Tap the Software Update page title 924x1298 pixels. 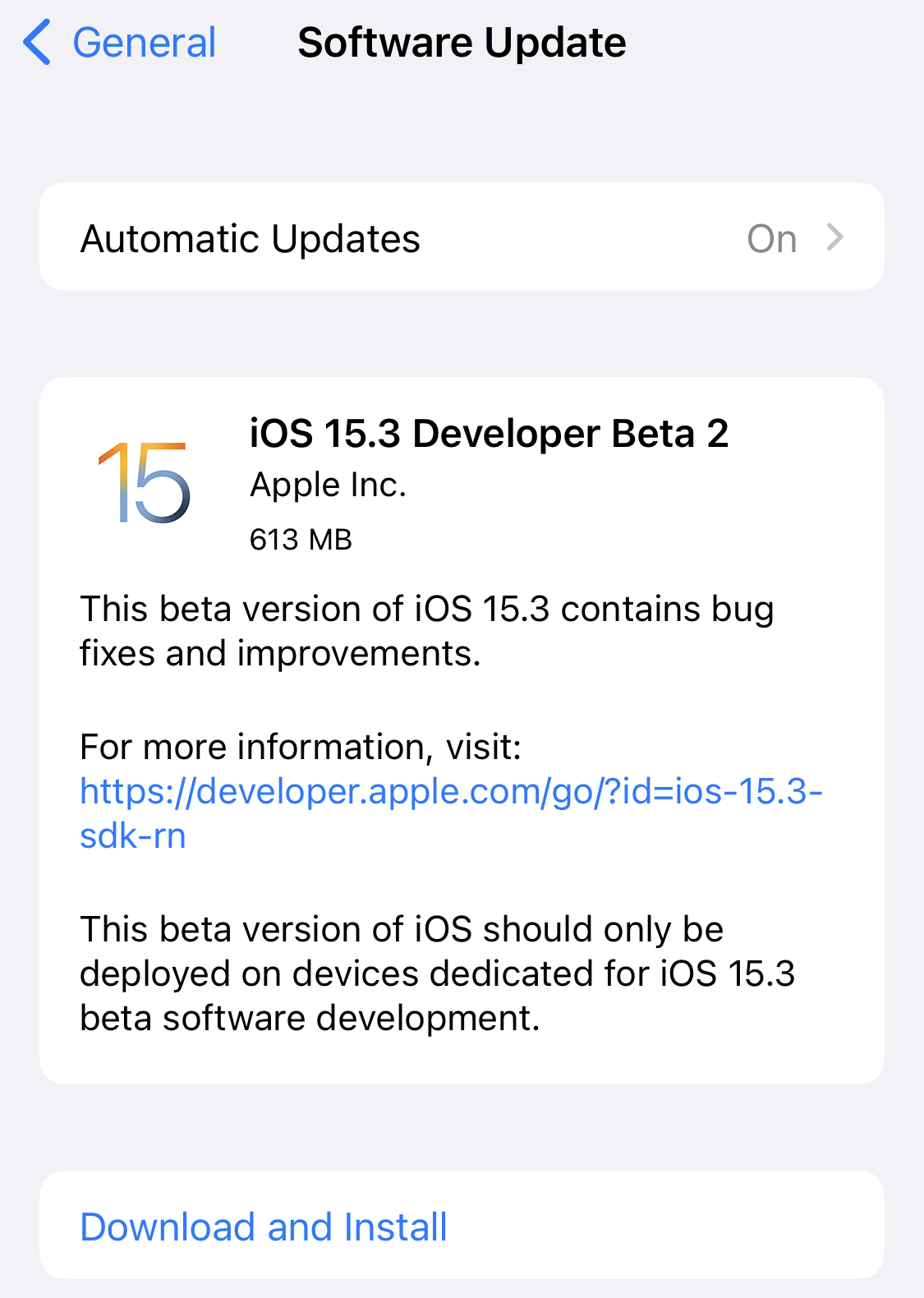tap(462, 43)
